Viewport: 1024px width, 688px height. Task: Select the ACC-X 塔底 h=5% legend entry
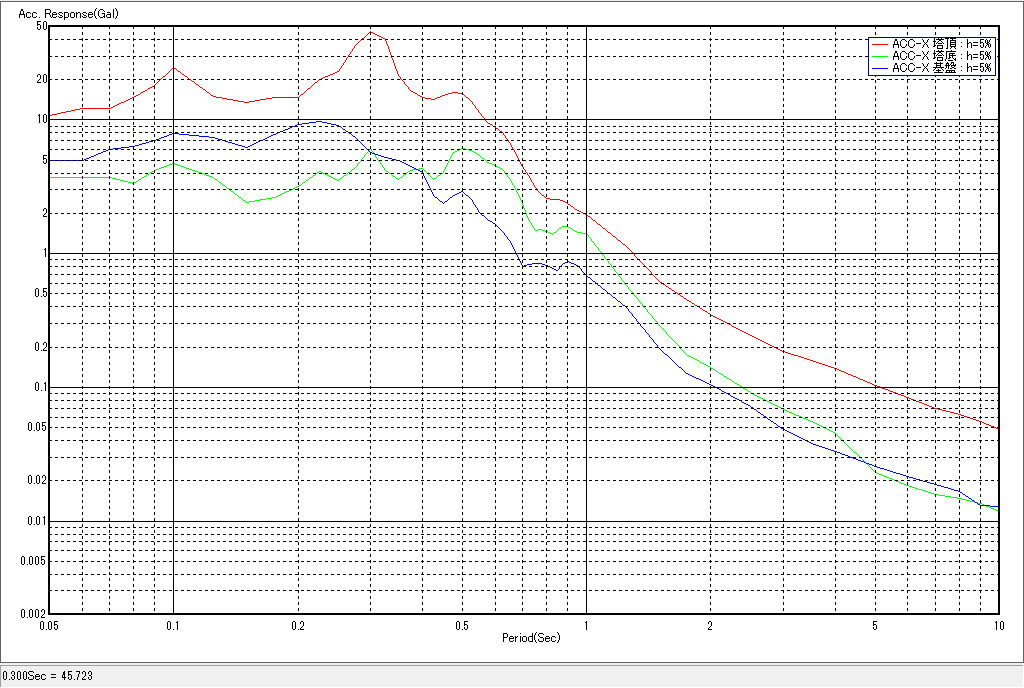click(941, 56)
